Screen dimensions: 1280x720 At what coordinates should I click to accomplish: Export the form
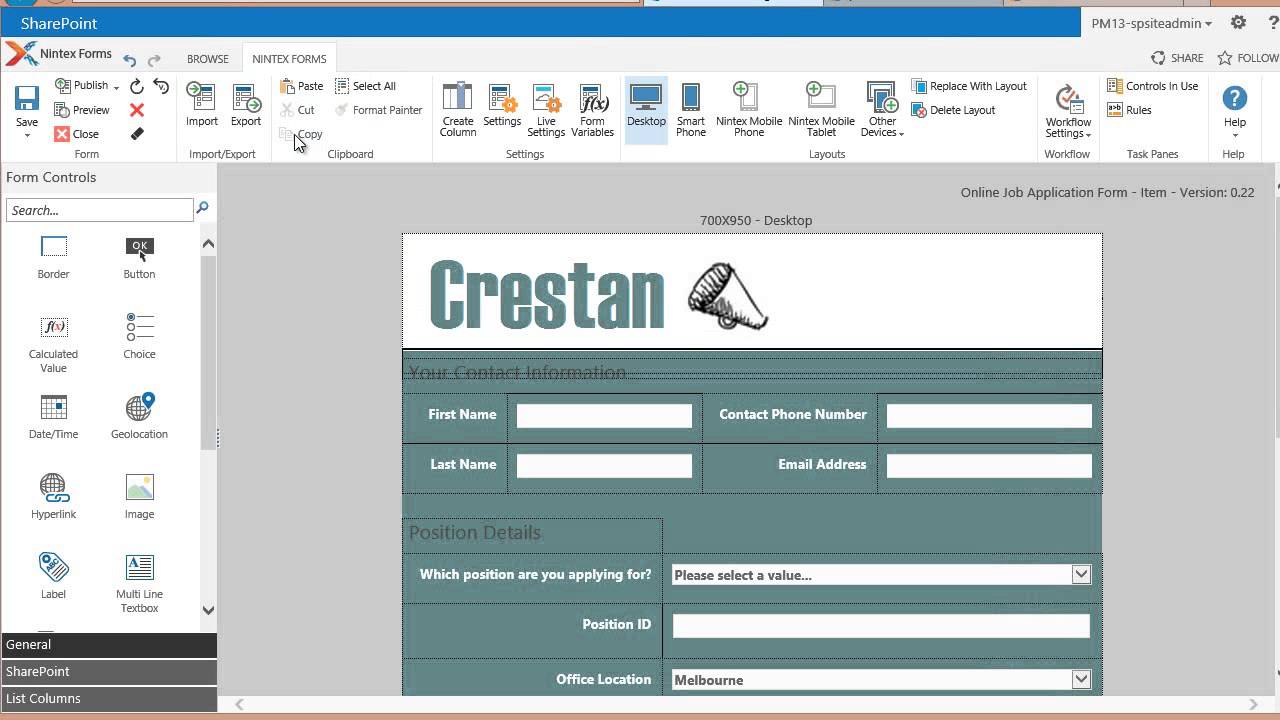click(246, 106)
